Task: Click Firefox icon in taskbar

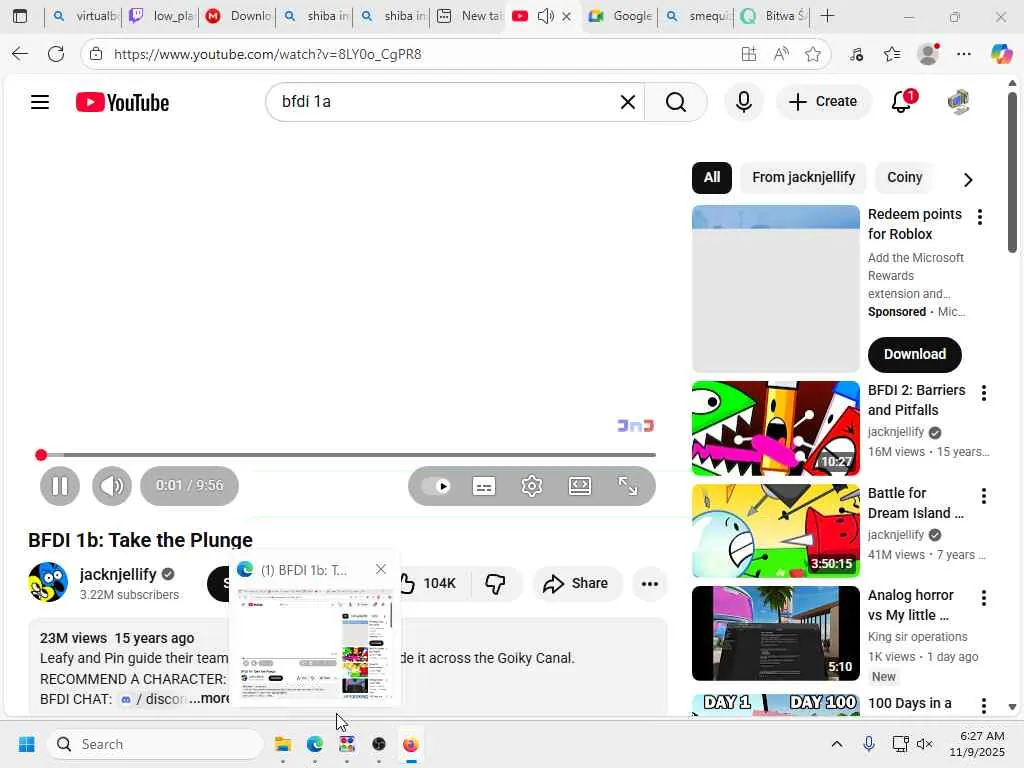Action: coord(411,744)
